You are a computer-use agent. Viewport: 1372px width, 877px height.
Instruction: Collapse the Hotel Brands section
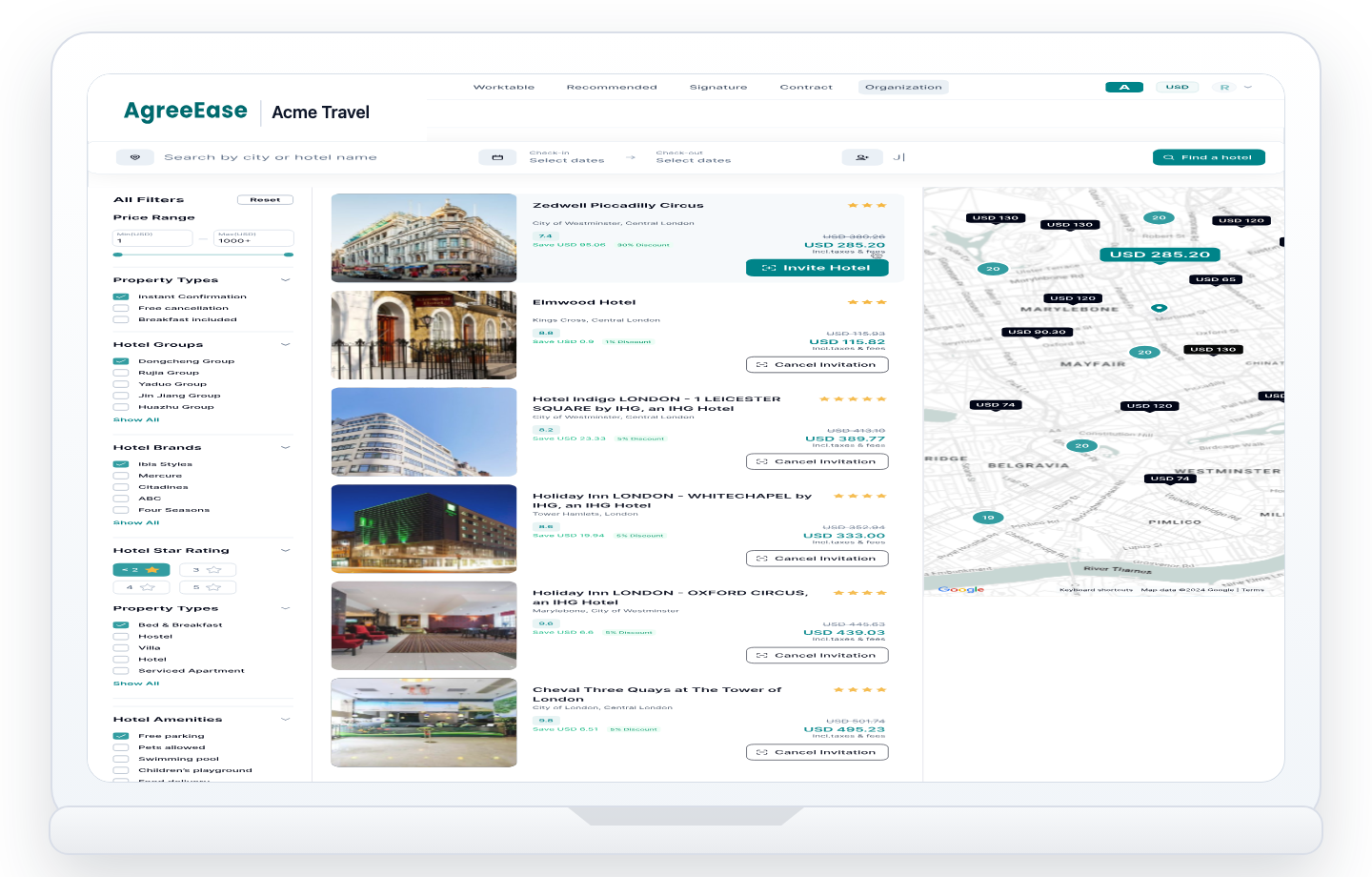point(286,447)
